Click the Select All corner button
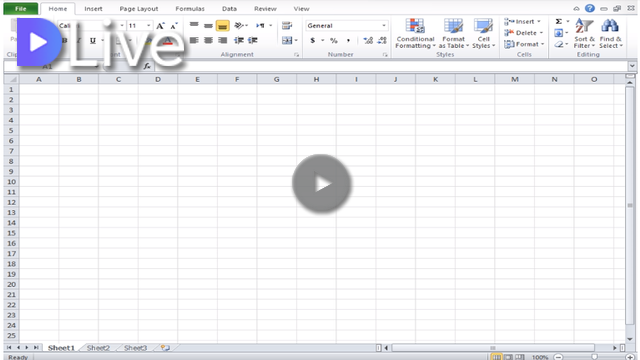Viewport: 640px width, 360px height. (x=11, y=79)
